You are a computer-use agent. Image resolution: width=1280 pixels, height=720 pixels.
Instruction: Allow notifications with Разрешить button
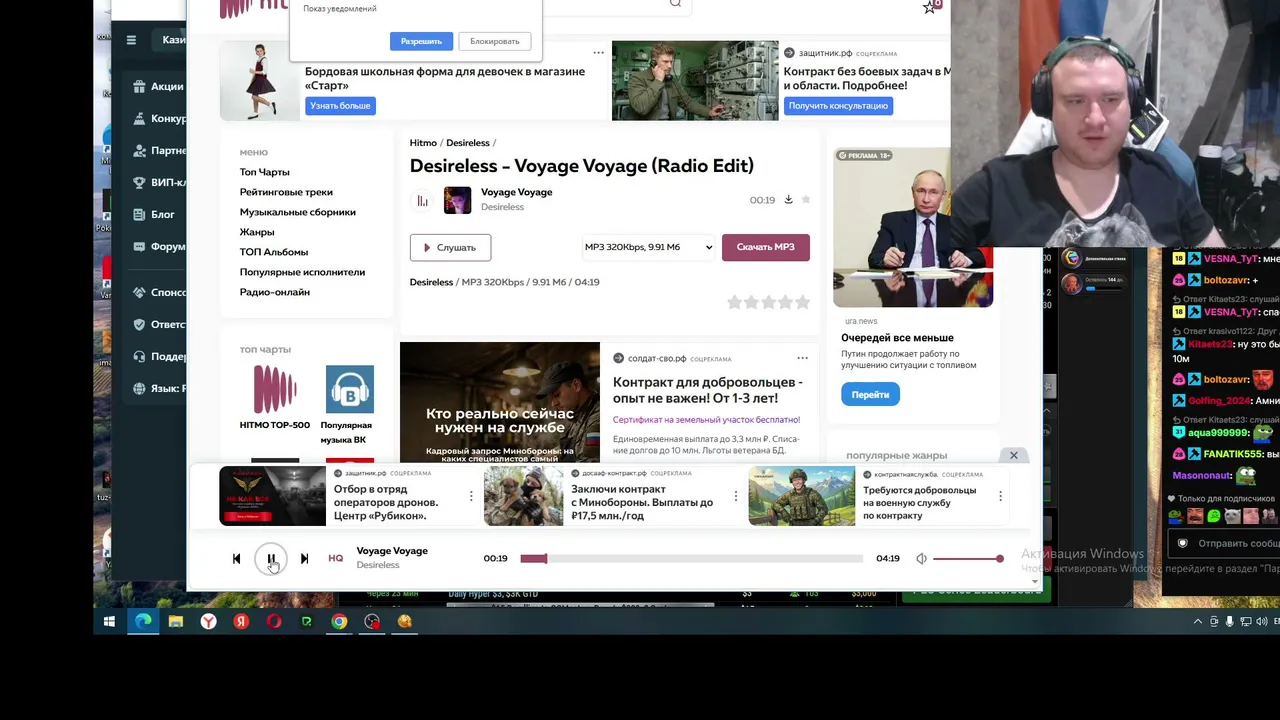pos(421,41)
